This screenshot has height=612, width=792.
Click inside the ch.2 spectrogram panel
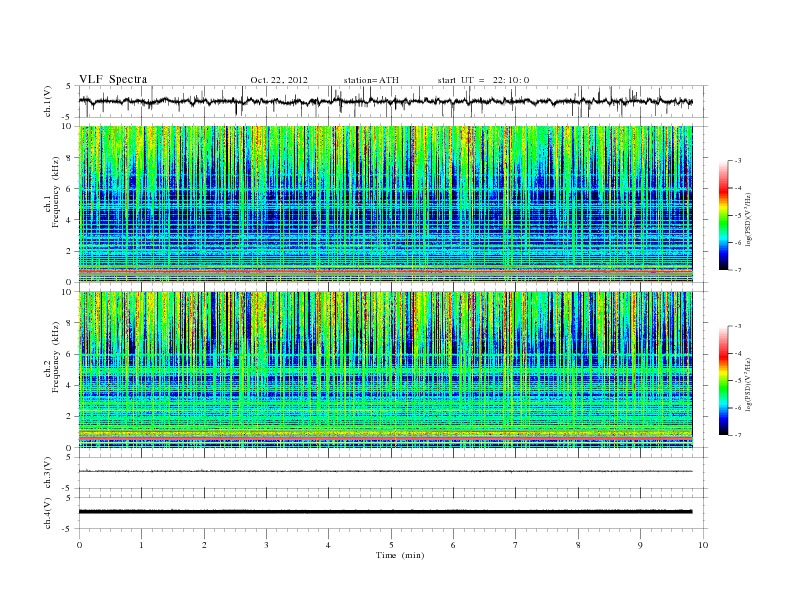(x=385, y=369)
